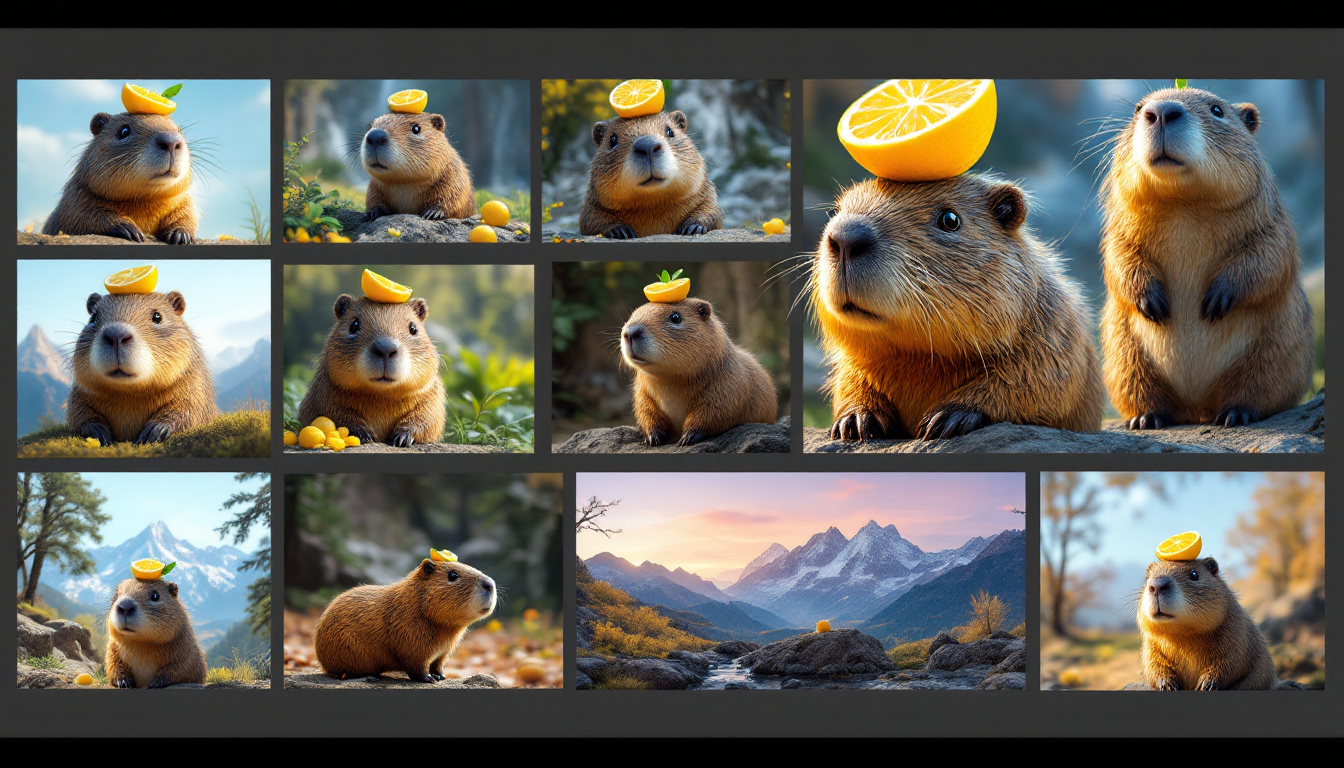This screenshot has width=1344, height=768.
Task: Open the large image showing two marmots
Action: coord(1063,266)
